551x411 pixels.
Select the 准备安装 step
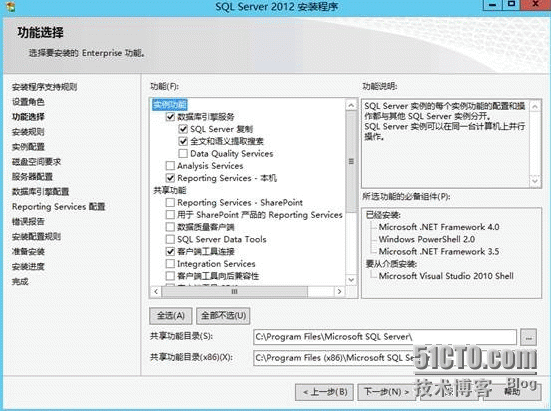click(x=28, y=252)
